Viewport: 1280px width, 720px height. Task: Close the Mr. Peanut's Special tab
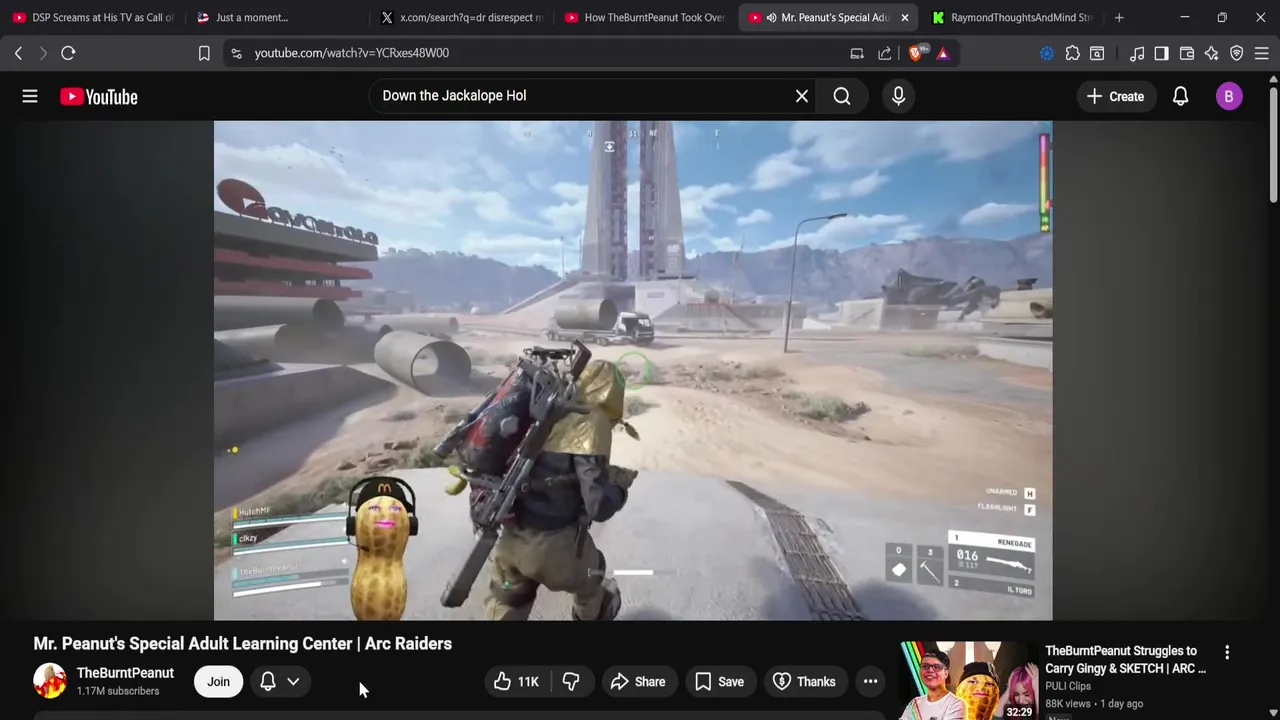tap(905, 17)
